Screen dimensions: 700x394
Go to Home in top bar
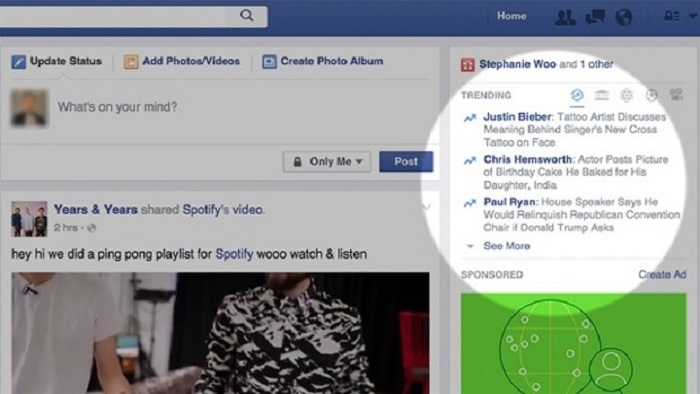(x=512, y=16)
